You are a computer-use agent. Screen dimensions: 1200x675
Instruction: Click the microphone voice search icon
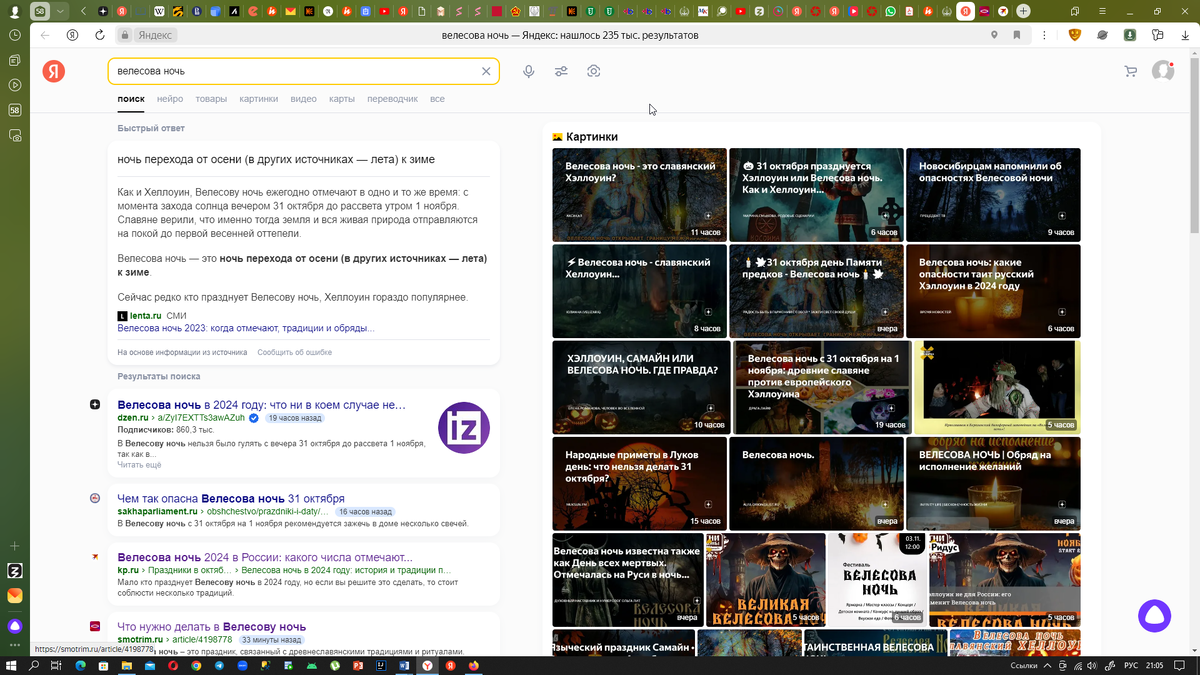pos(528,71)
